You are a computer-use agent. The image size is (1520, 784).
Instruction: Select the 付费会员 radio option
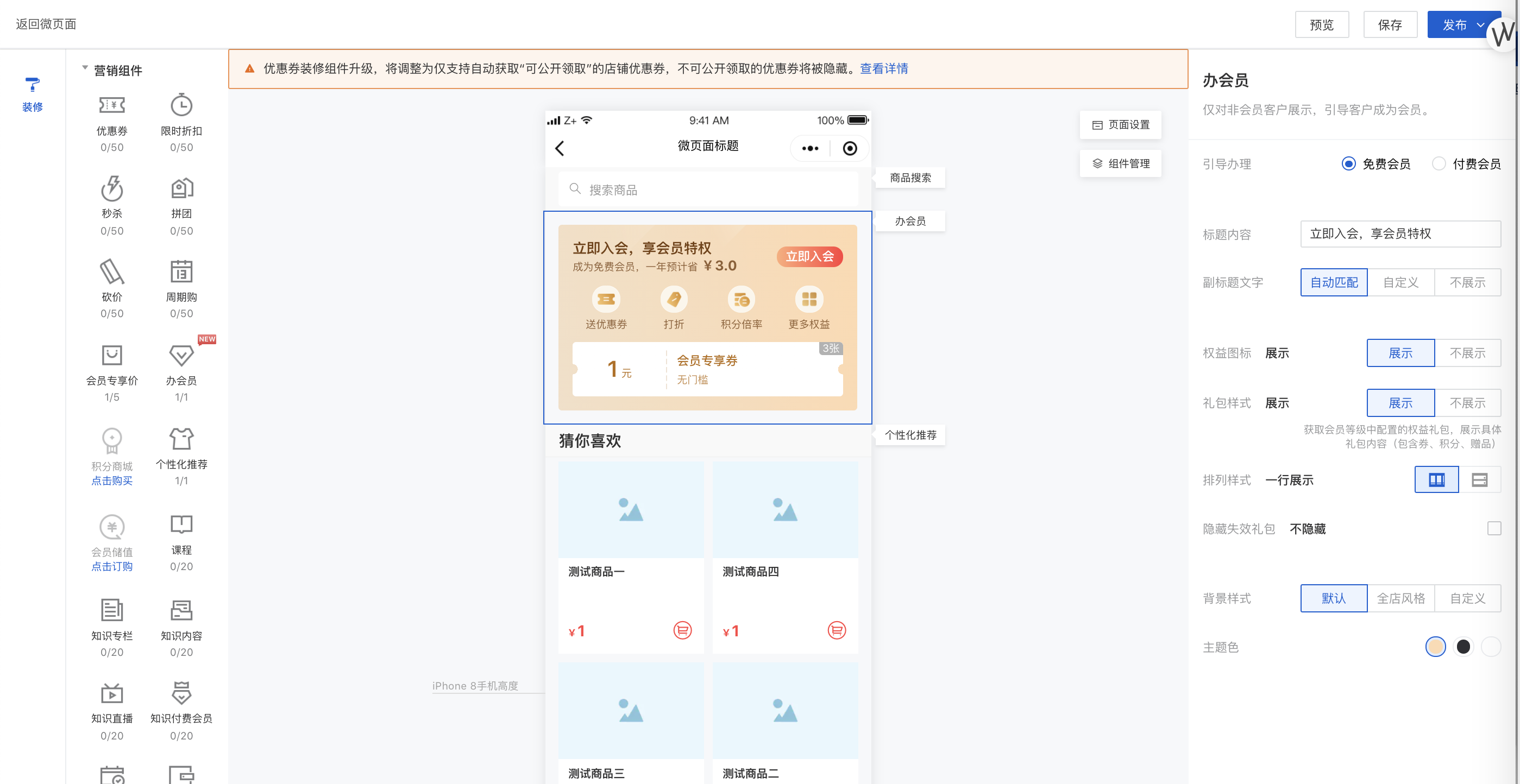tap(1439, 163)
